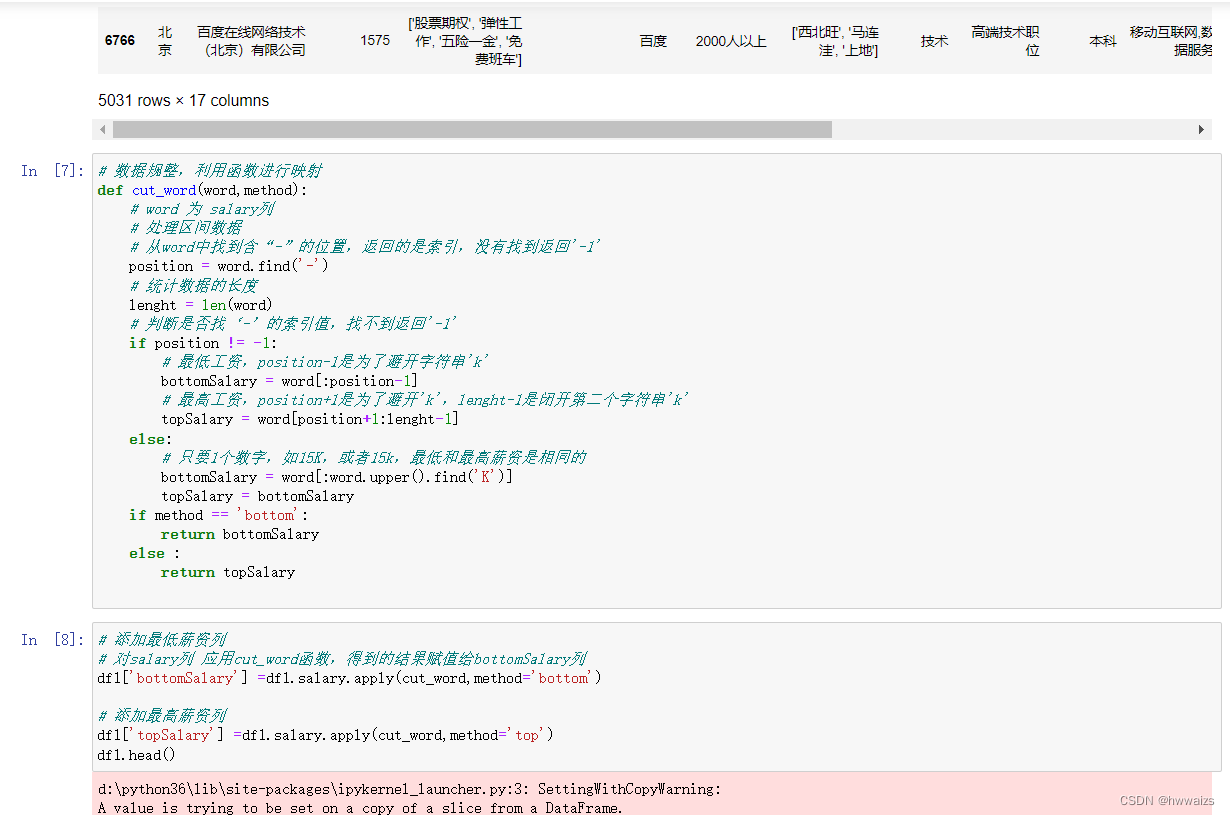Click the 'bottomSalary = word[:position-1]' line
The image size is (1230, 815).
click(x=289, y=381)
